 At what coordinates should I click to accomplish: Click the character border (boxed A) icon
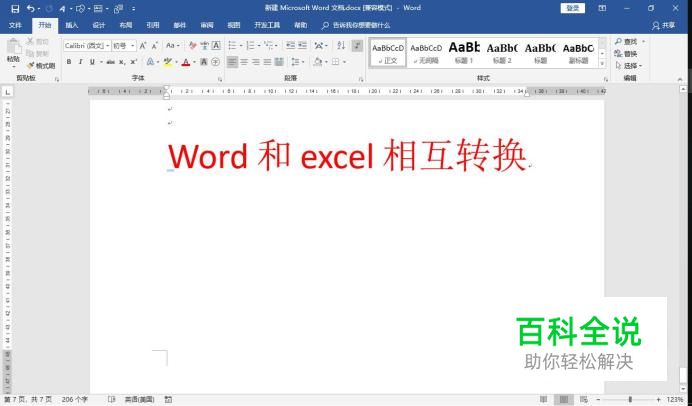click(x=216, y=45)
